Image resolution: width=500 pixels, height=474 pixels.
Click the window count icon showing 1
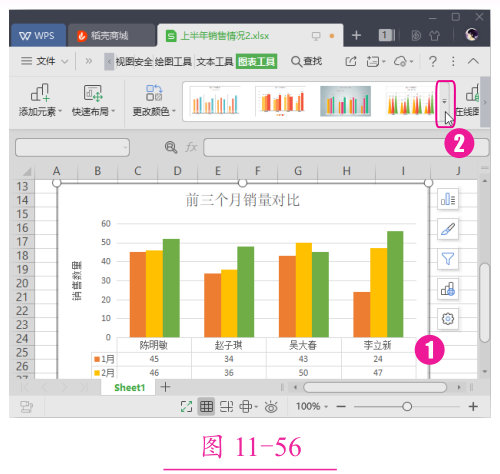point(387,35)
